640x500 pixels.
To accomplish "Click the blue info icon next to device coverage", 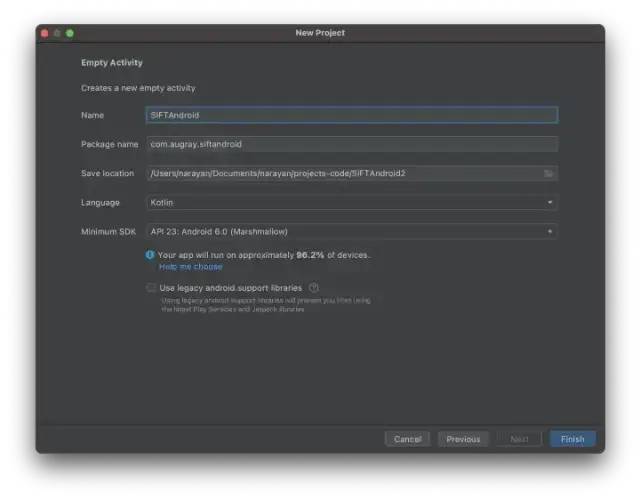I will (150, 255).
